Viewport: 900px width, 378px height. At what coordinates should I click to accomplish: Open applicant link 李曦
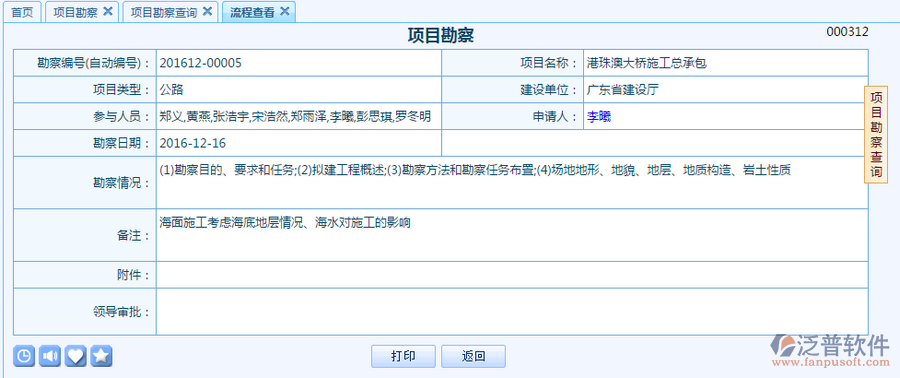pos(599,117)
